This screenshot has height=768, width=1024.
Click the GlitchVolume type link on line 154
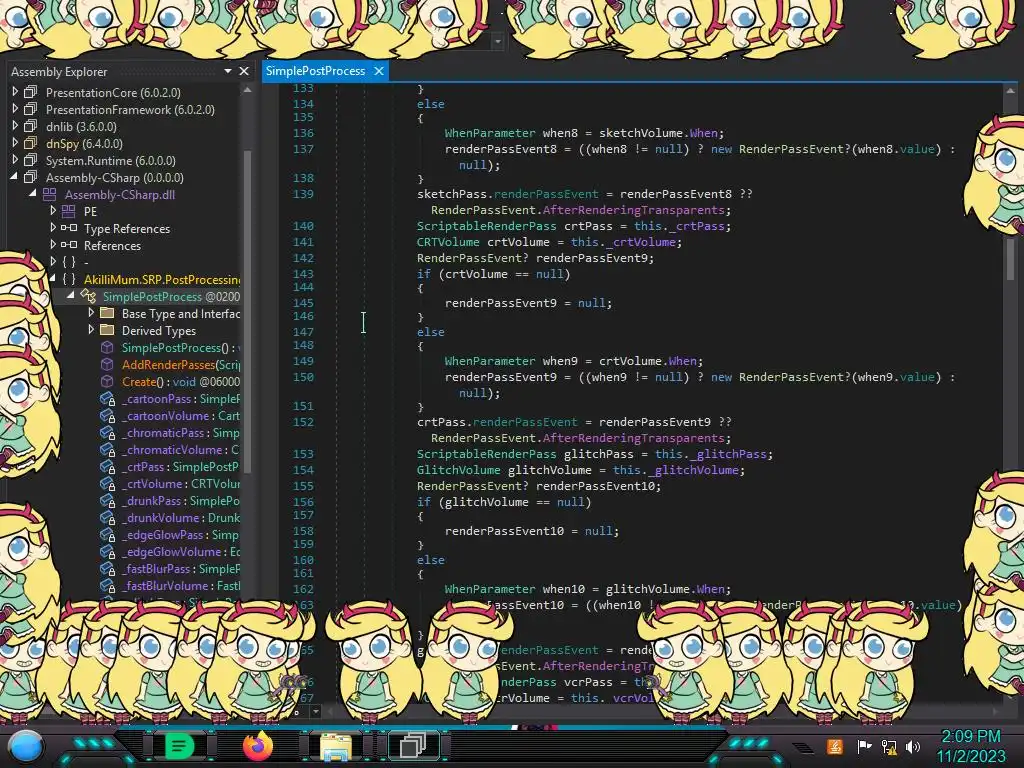click(459, 470)
